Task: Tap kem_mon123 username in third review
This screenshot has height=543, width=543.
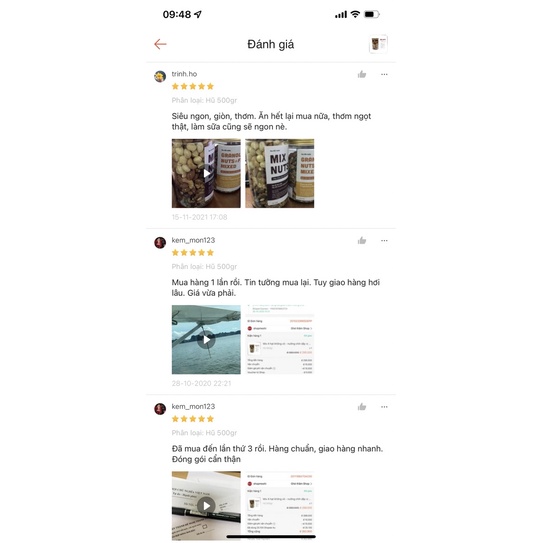Action: (x=193, y=406)
